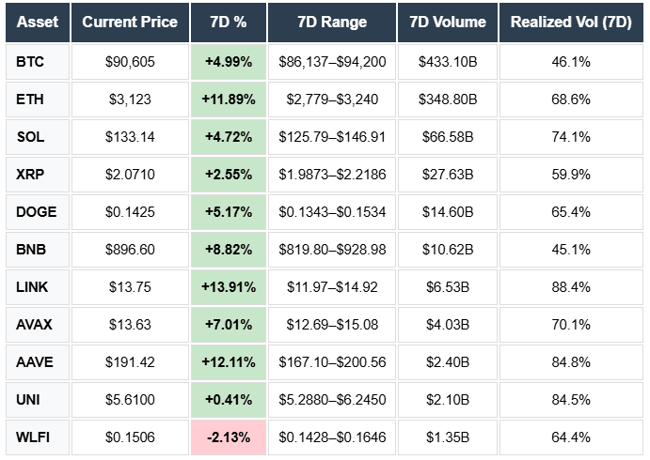The image size is (650, 460).
Task: Click the 7D Range column header
Action: click(332, 22)
